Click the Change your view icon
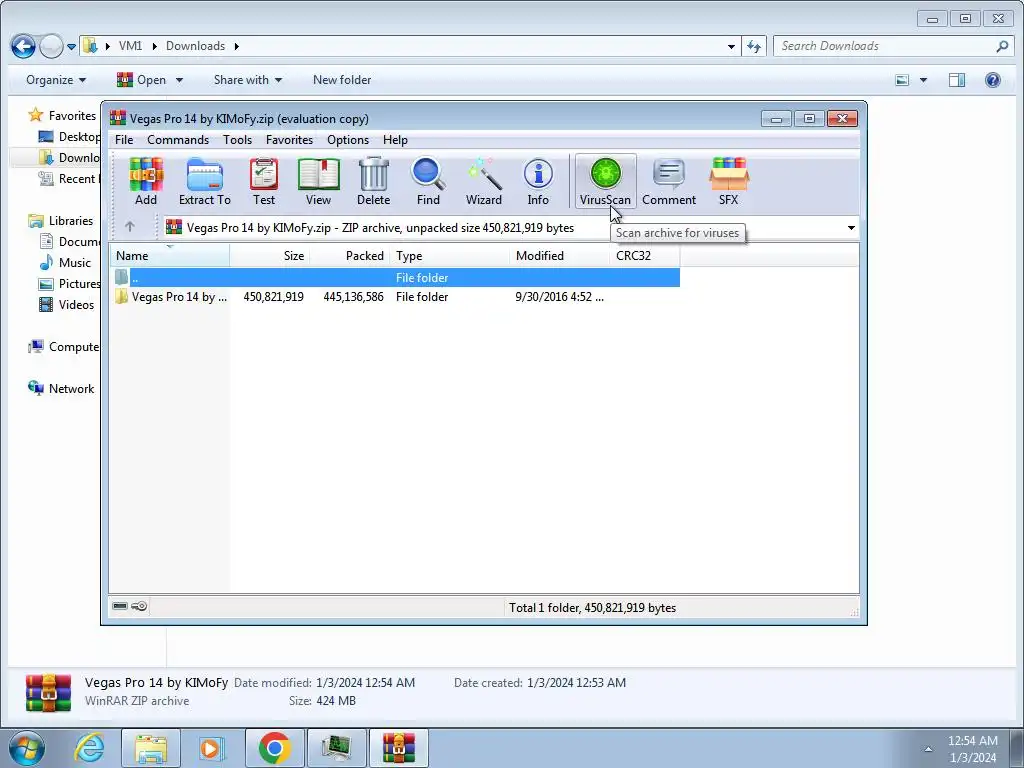The width and height of the screenshot is (1024, 768). click(902, 80)
